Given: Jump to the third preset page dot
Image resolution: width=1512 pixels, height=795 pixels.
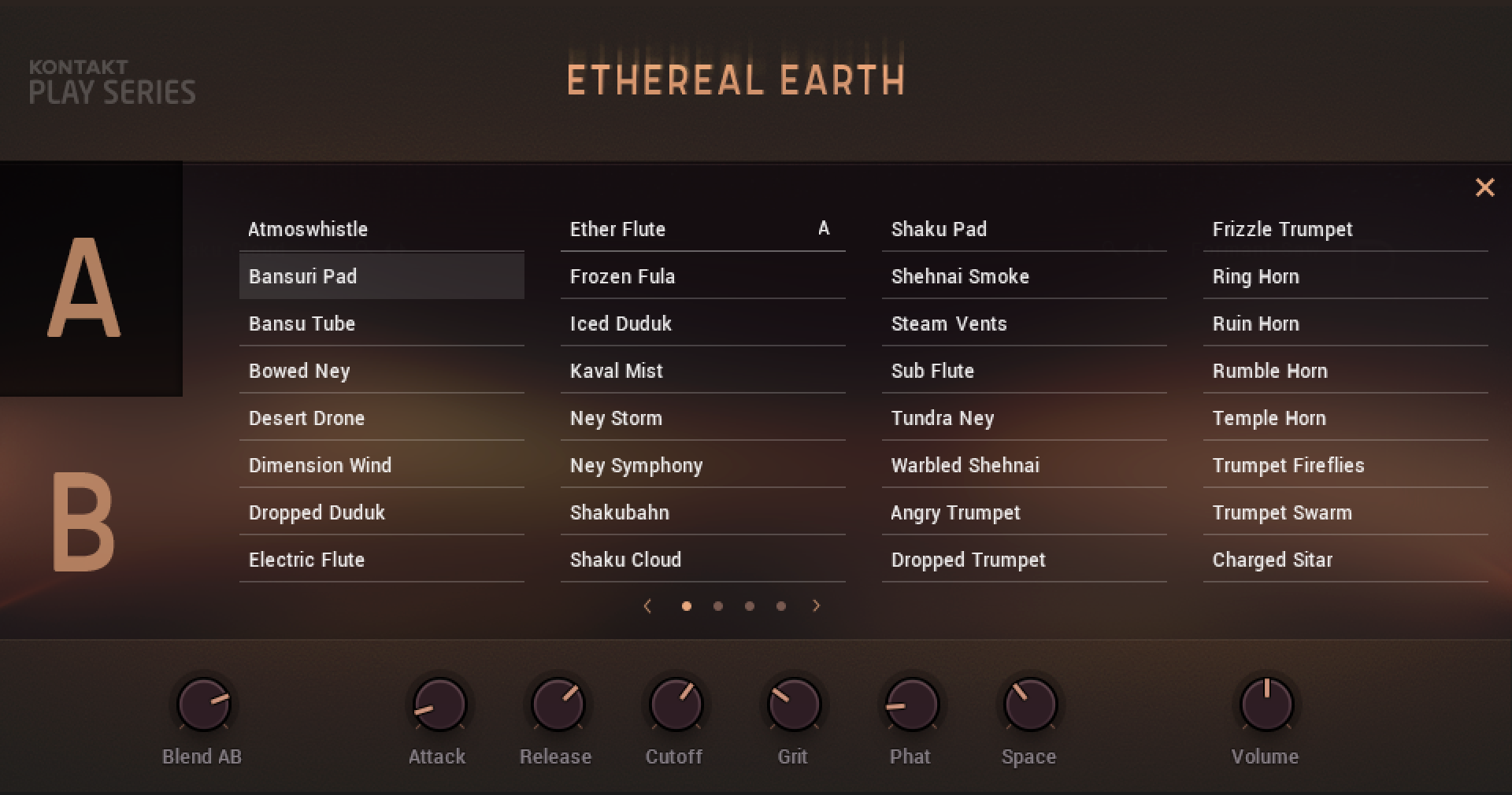Looking at the screenshot, I should click(x=750, y=606).
